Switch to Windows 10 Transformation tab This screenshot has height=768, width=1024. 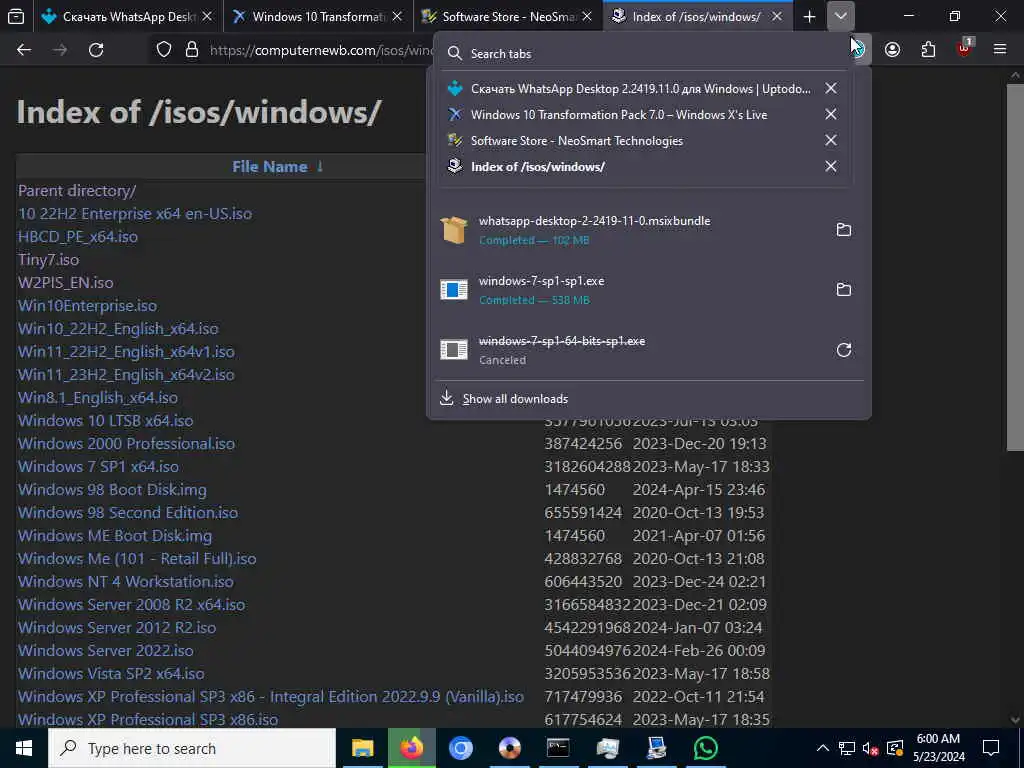pos(317,17)
